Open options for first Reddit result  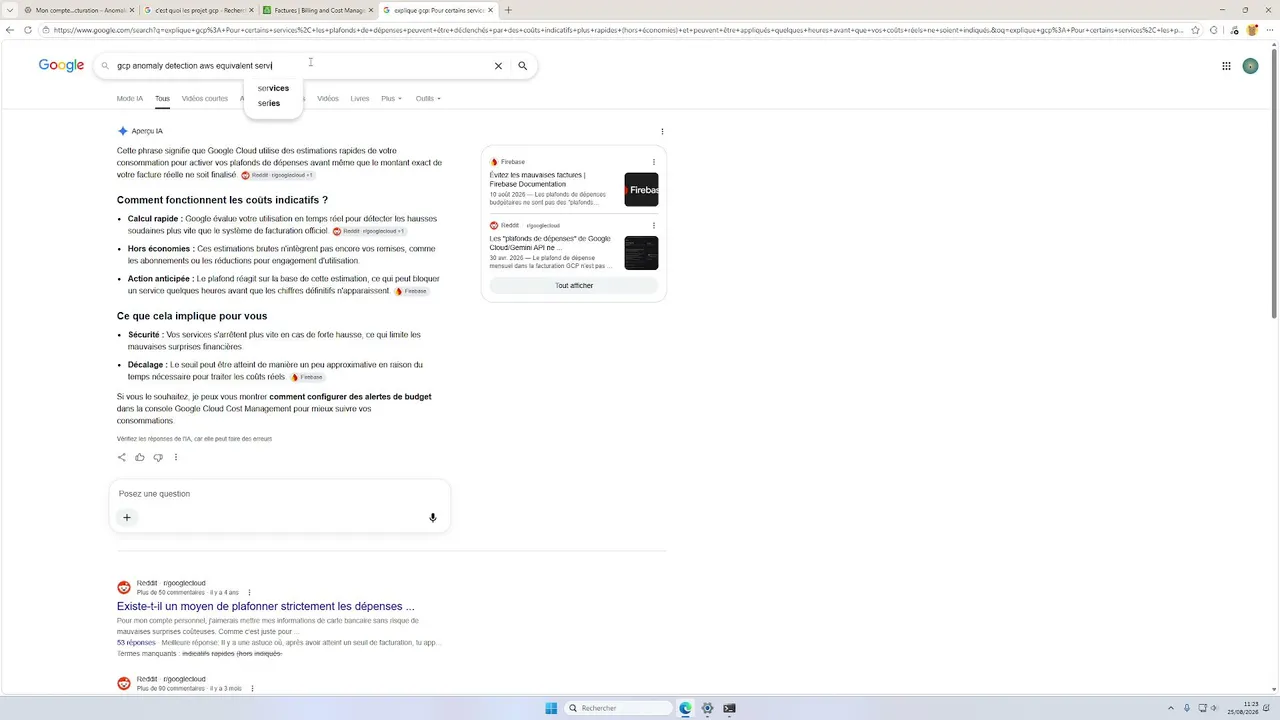(250, 592)
